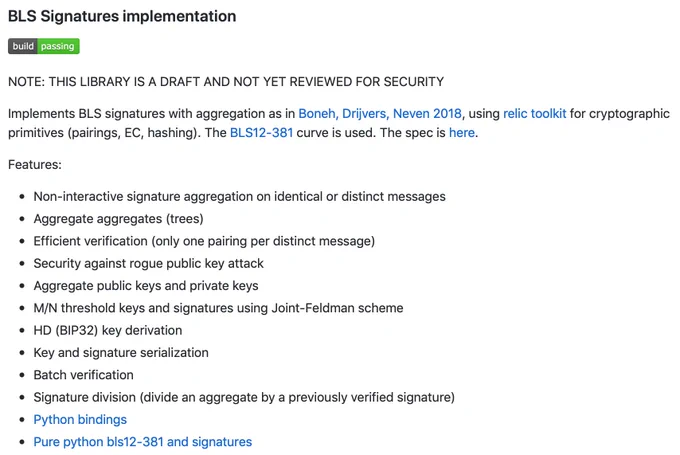The width and height of the screenshot is (680, 455).
Task: Click the Batch verification item
Action: click(84, 375)
